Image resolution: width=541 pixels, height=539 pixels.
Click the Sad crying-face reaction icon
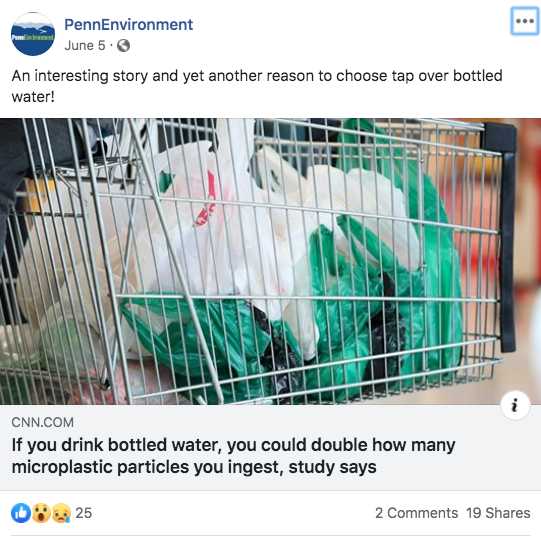click(61, 513)
